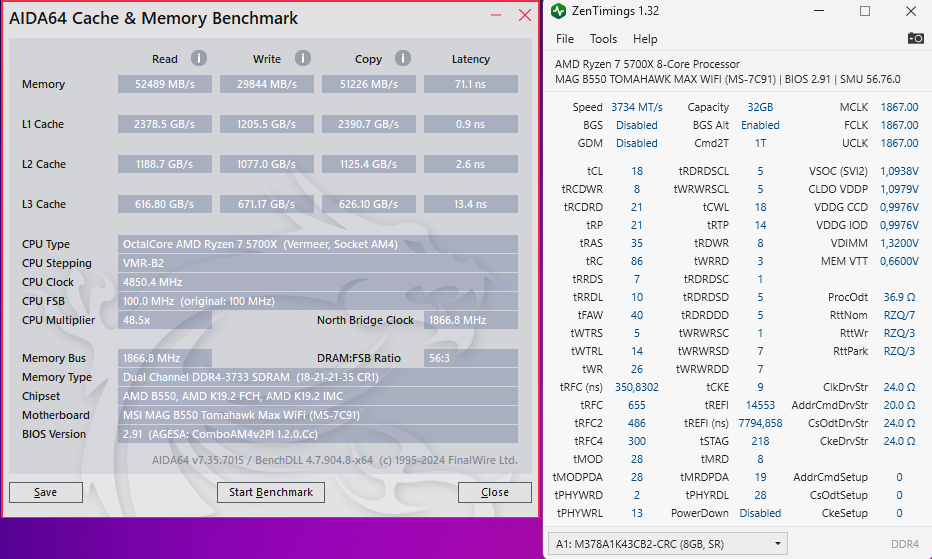Click the Cmd2T value 1T

click(x=760, y=143)
